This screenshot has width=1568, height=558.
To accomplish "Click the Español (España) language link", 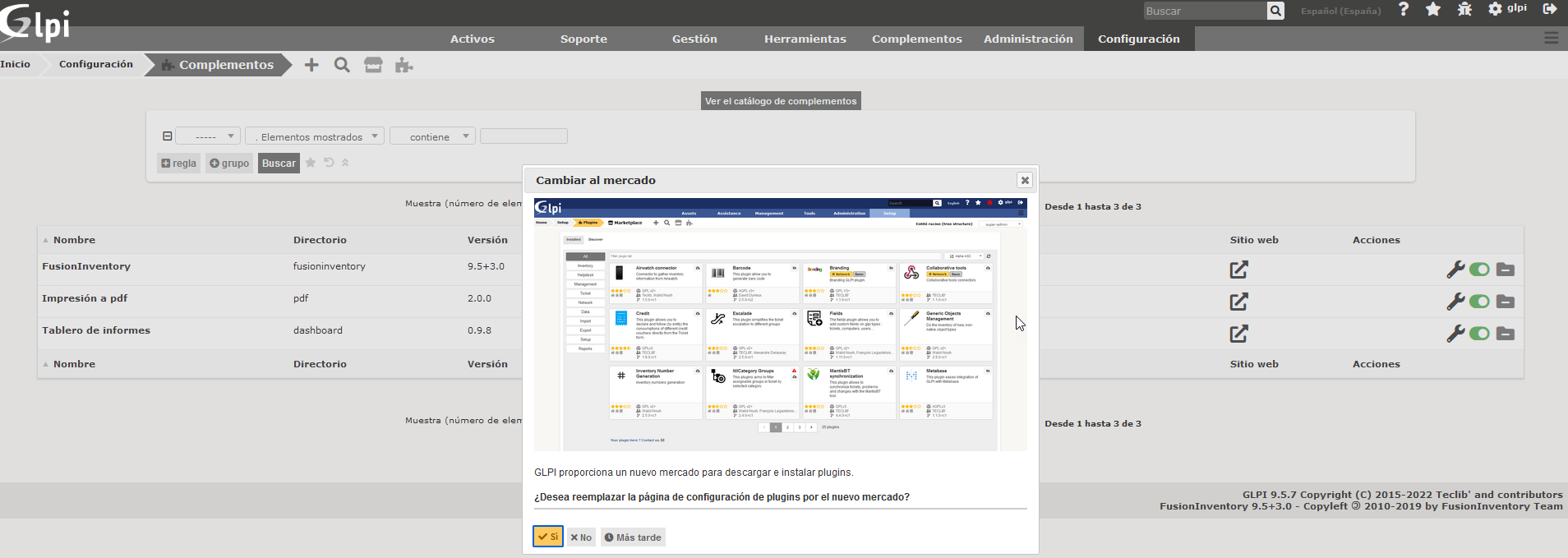I will click(1340, 11).
